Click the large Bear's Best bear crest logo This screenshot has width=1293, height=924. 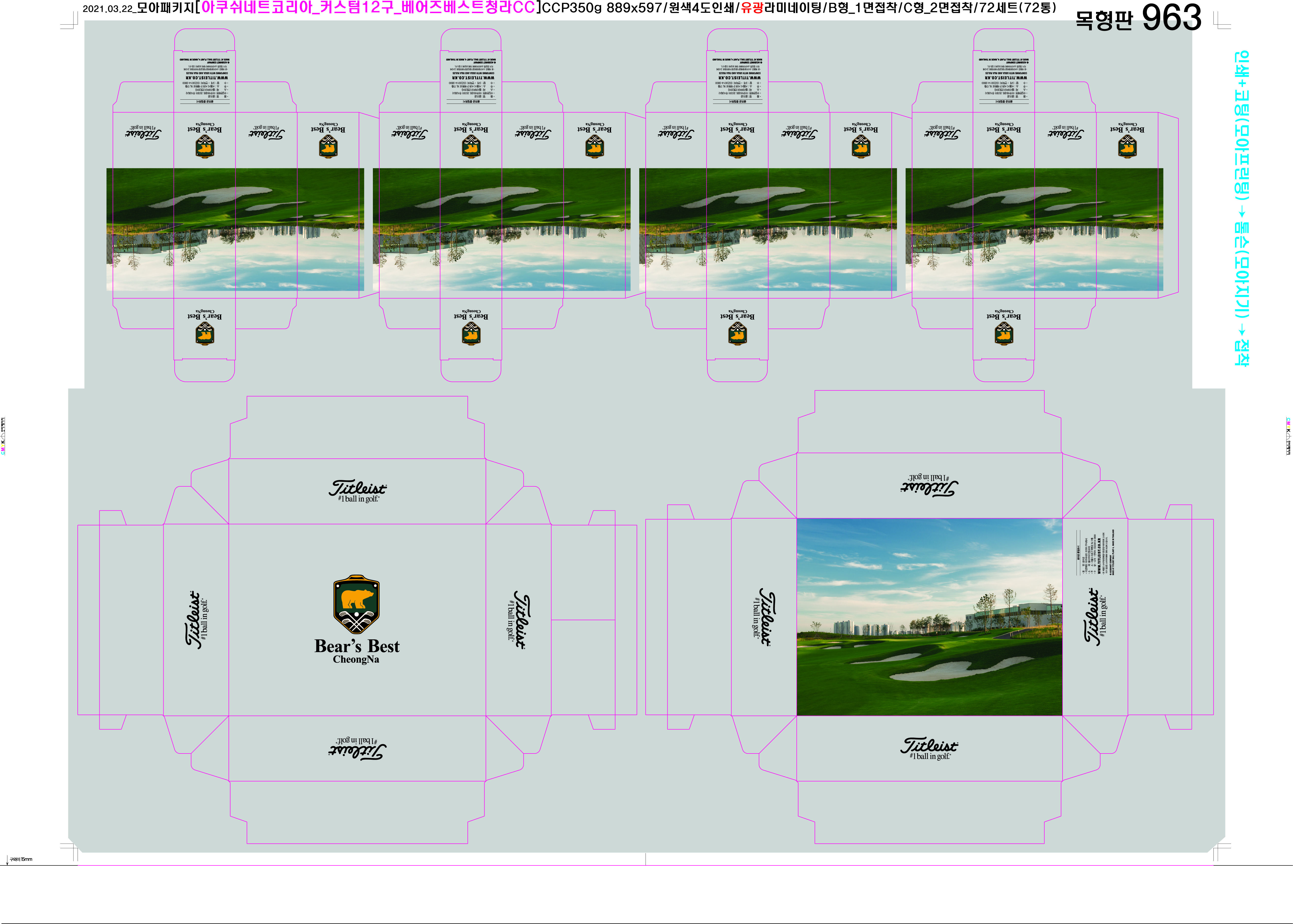tap(356, 604)
